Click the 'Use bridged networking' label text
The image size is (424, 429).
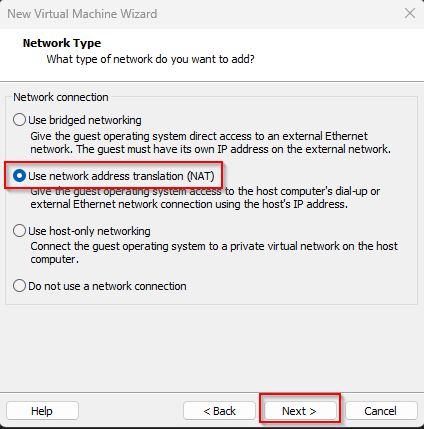[x=85, y=120]
